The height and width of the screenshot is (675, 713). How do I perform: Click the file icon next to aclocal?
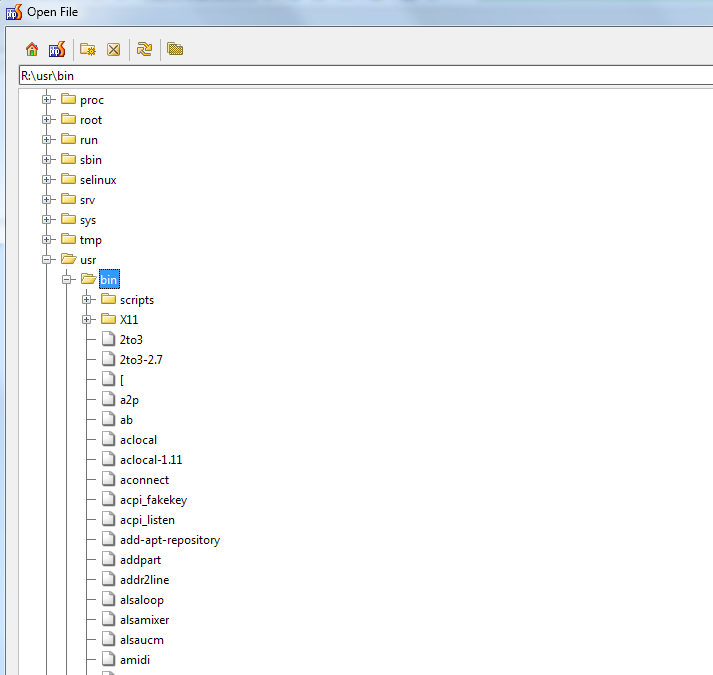(x=108, y=440)
